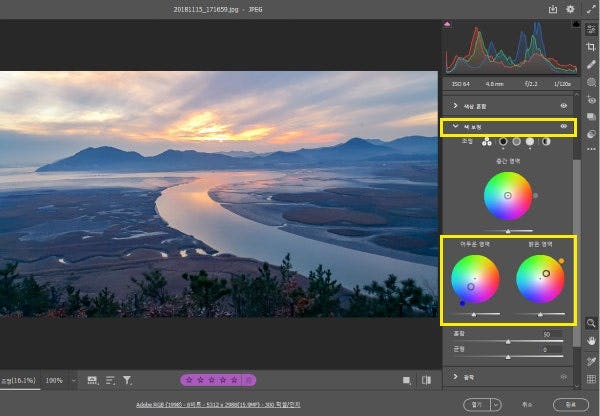600x416 pixels.
Task: Expand the bottom collapsed panel chevron
Action: [455, 377]
